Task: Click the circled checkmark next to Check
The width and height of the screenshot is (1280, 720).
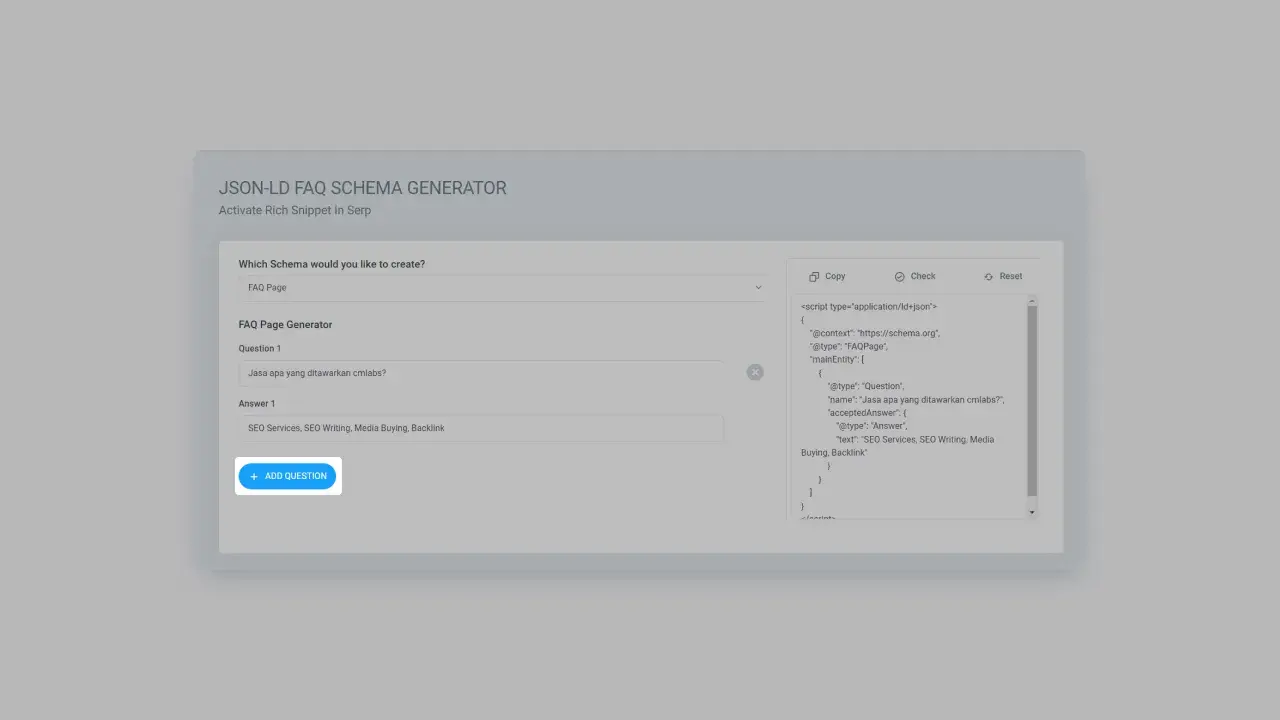Action: click(x=899, y=276)
